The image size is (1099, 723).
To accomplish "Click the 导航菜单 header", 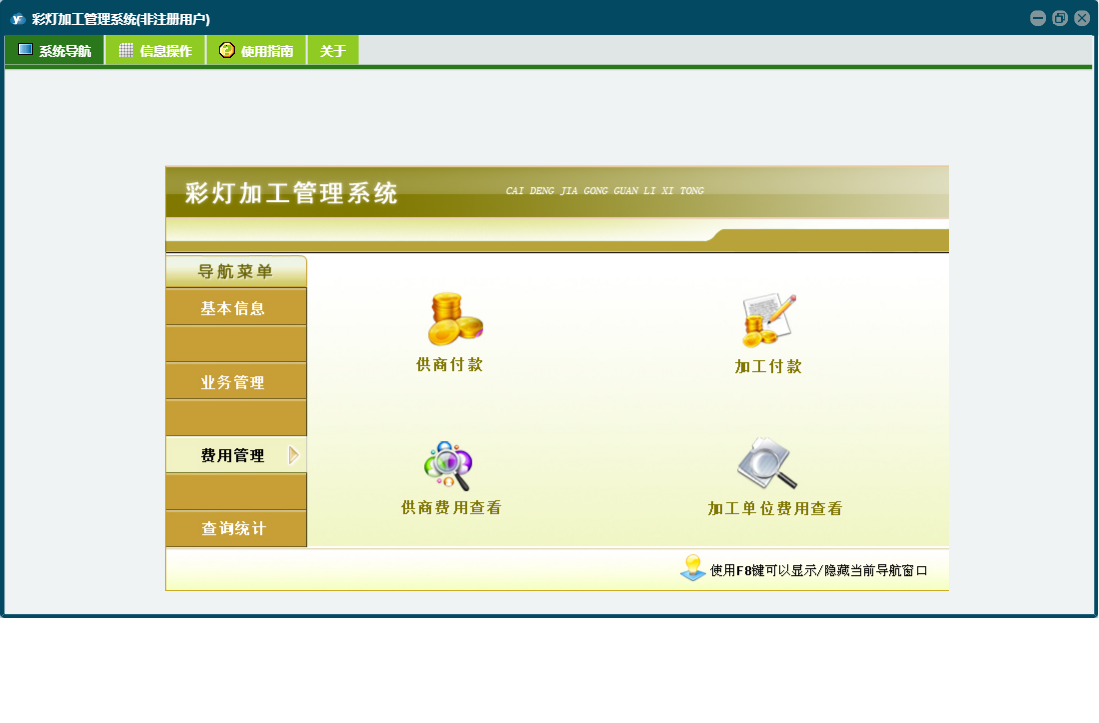I will 236,271.
